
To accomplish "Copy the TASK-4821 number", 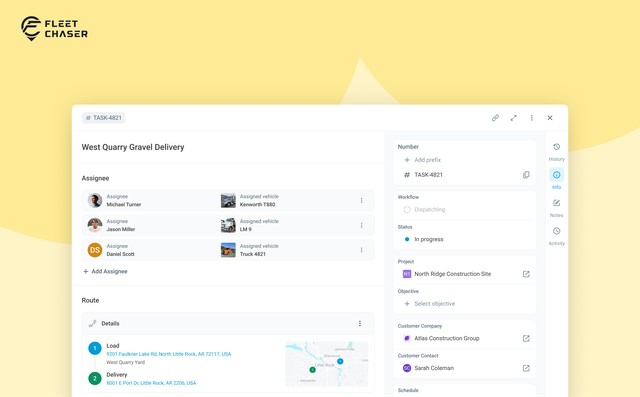I will tap(526, 175).
